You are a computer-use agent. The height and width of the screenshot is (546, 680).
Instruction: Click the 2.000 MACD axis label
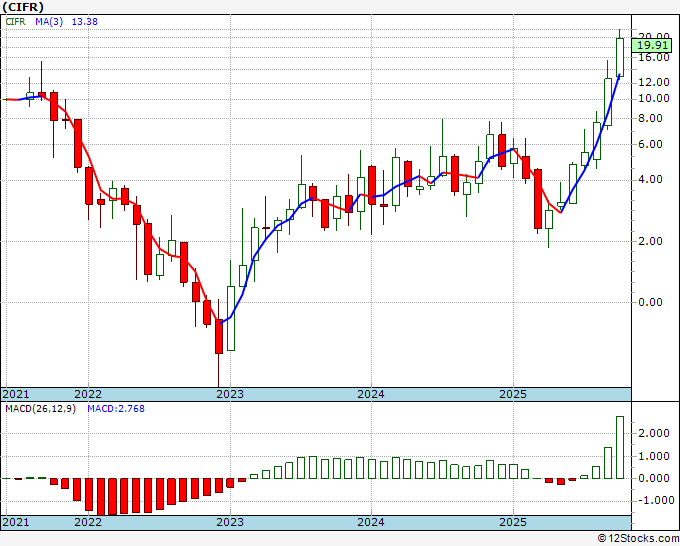(653, 433)
